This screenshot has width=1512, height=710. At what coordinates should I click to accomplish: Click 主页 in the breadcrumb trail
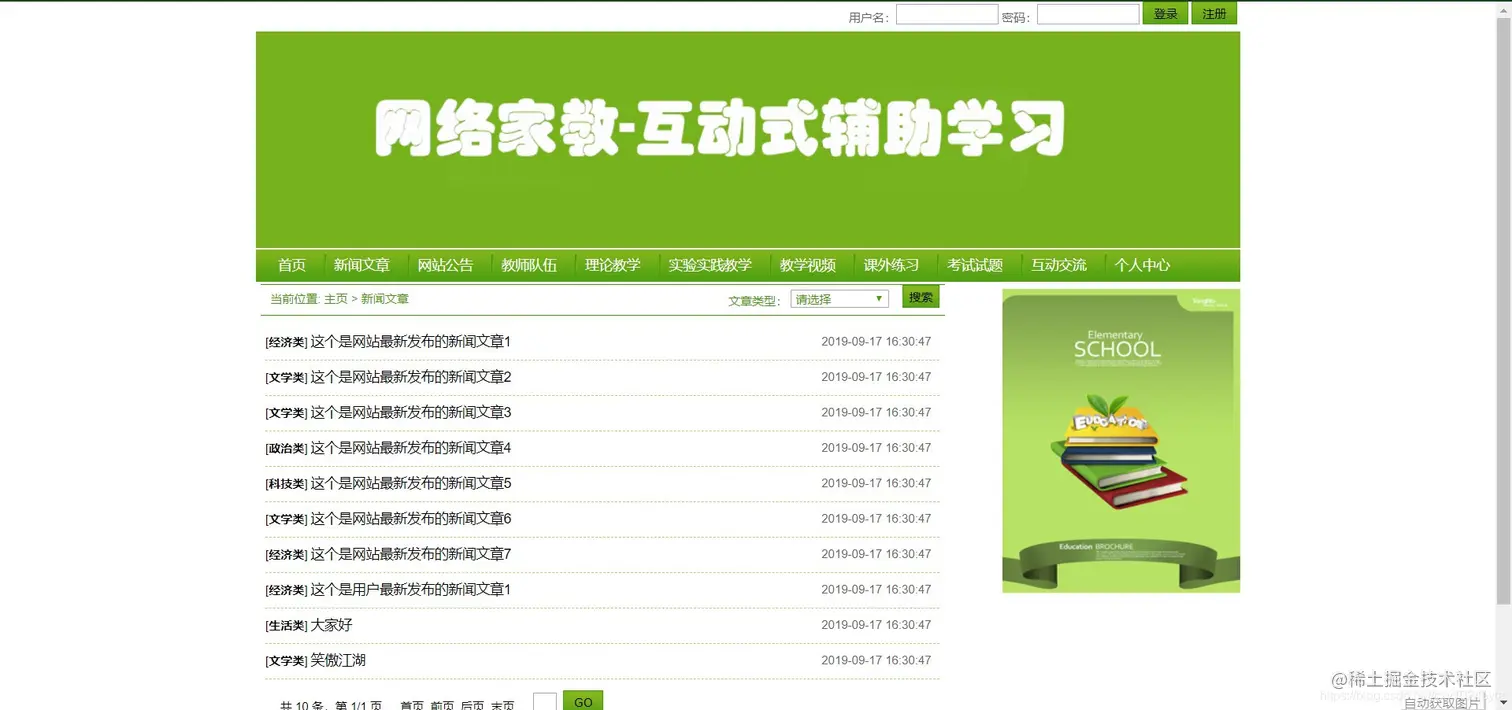(335, 298)
